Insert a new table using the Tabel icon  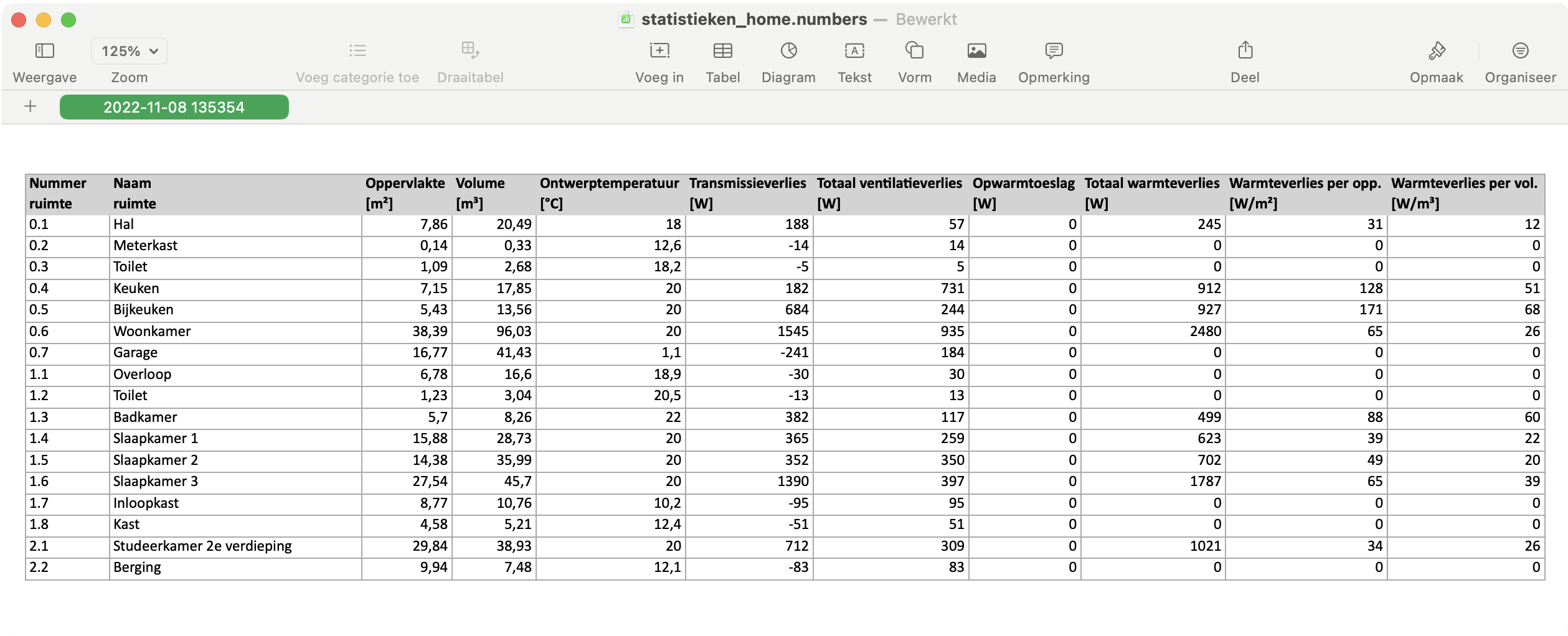click(722, 59)
